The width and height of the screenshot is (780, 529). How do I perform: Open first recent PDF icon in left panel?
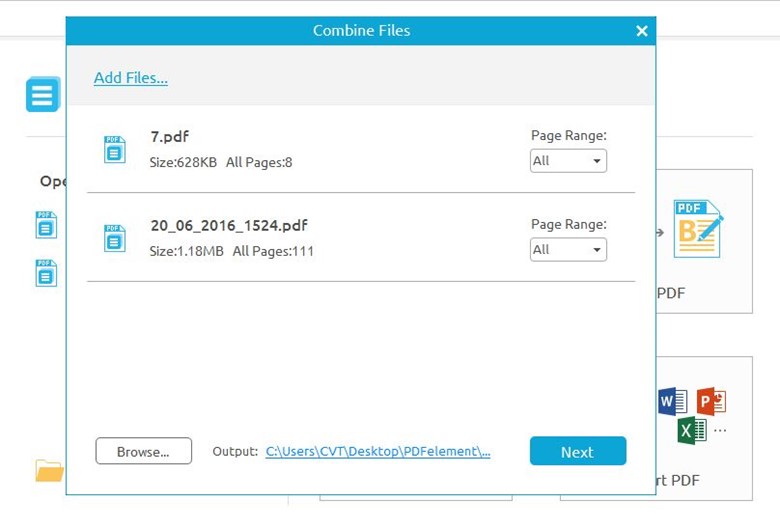tap(46, 225)
